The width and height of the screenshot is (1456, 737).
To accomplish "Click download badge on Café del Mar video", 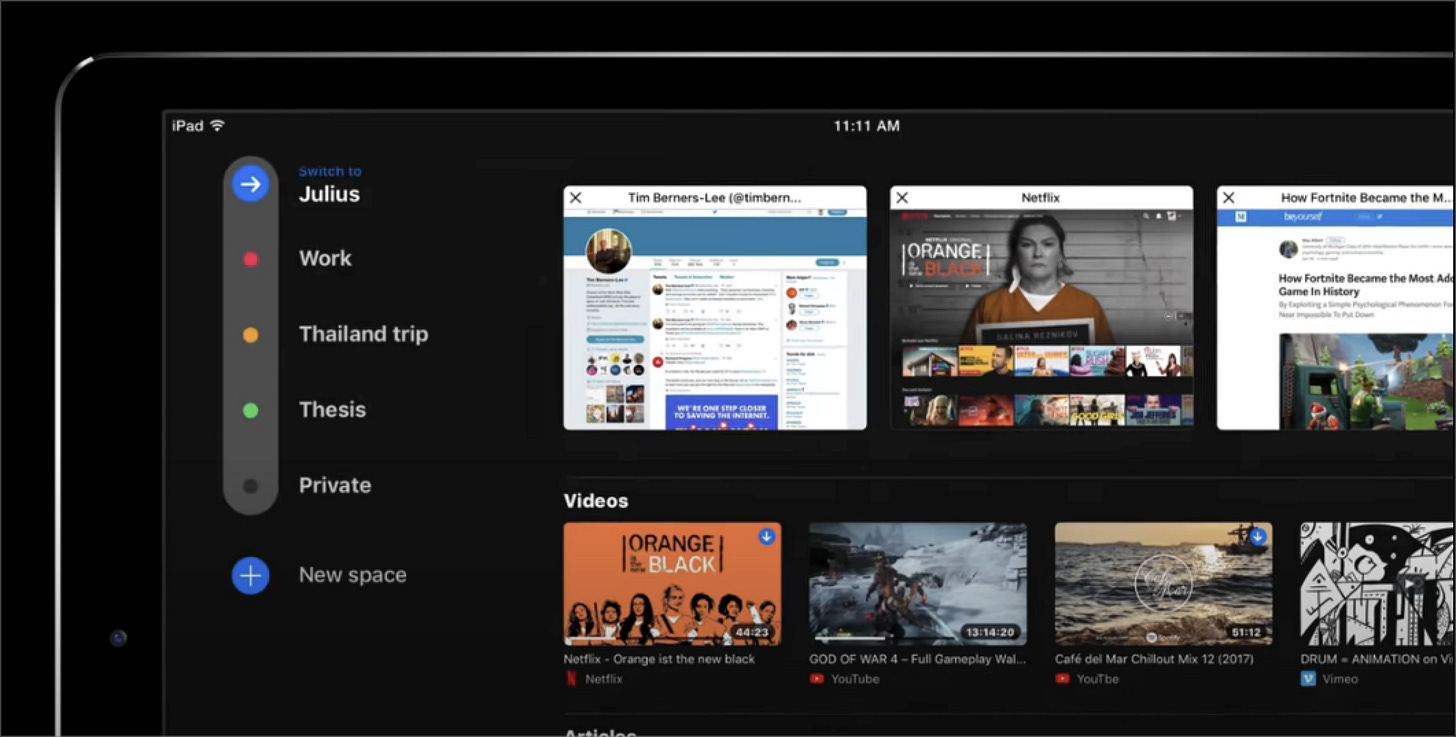I will [x=1258, y=537].
